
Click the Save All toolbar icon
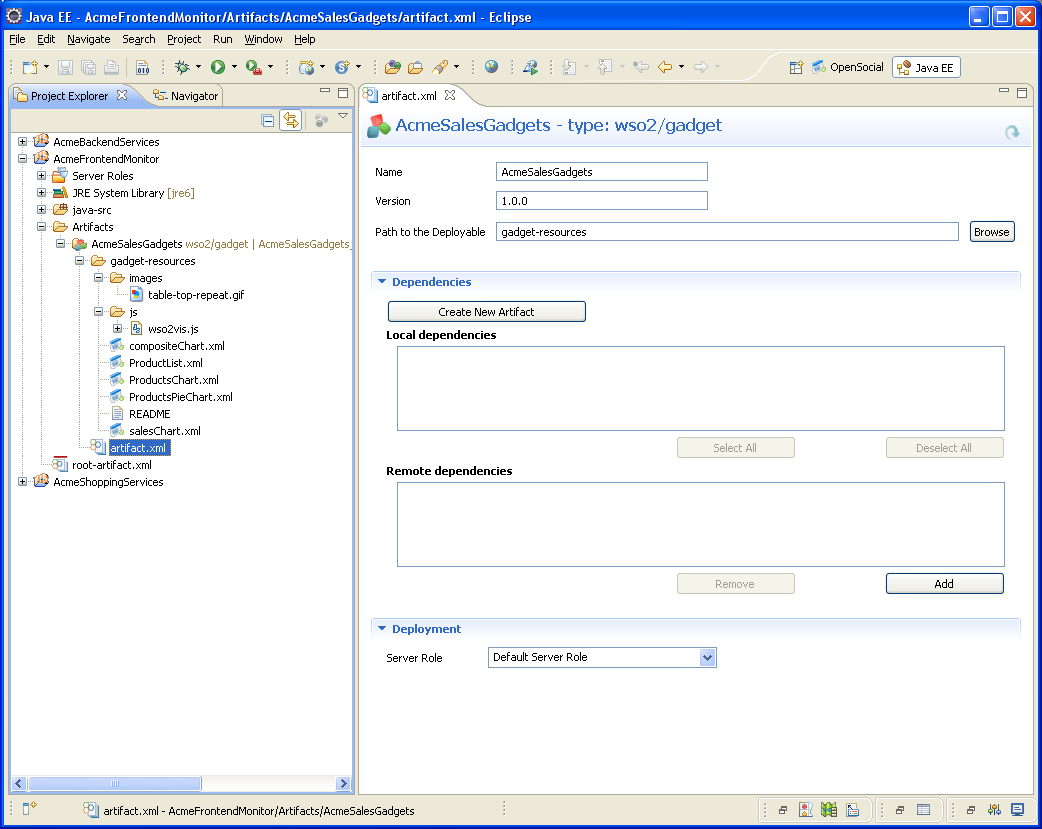(88, 67)
